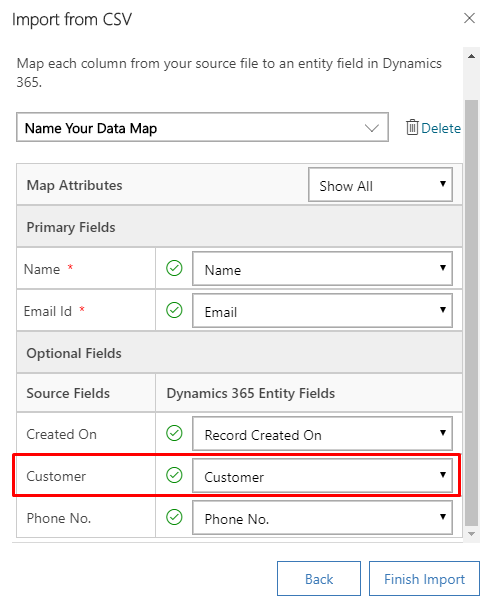Open the Name entity field dropdown
Screen dimensions: 501x611
[322, 269]
